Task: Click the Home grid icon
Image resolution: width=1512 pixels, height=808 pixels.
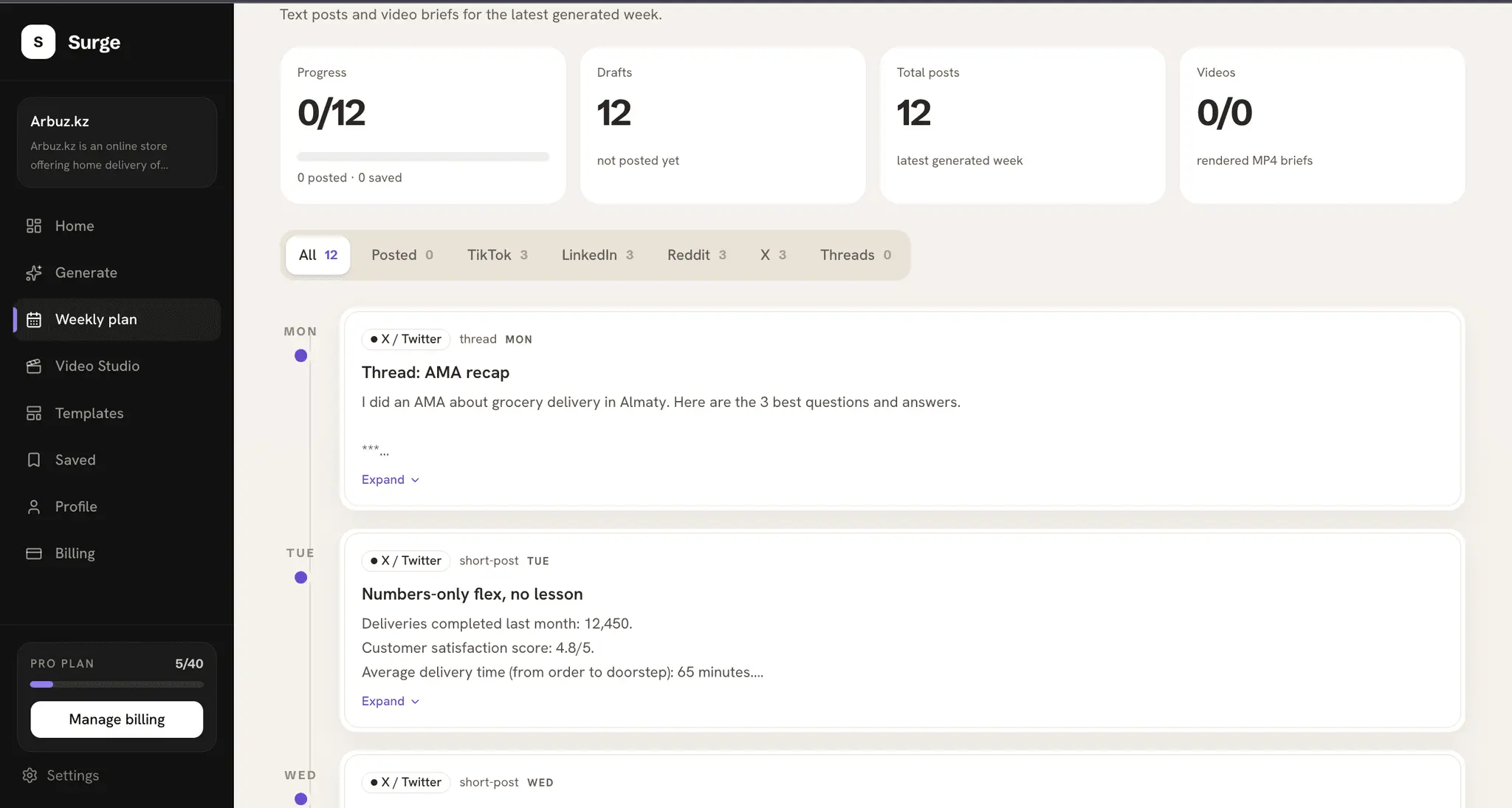Action: coord(34,226)
